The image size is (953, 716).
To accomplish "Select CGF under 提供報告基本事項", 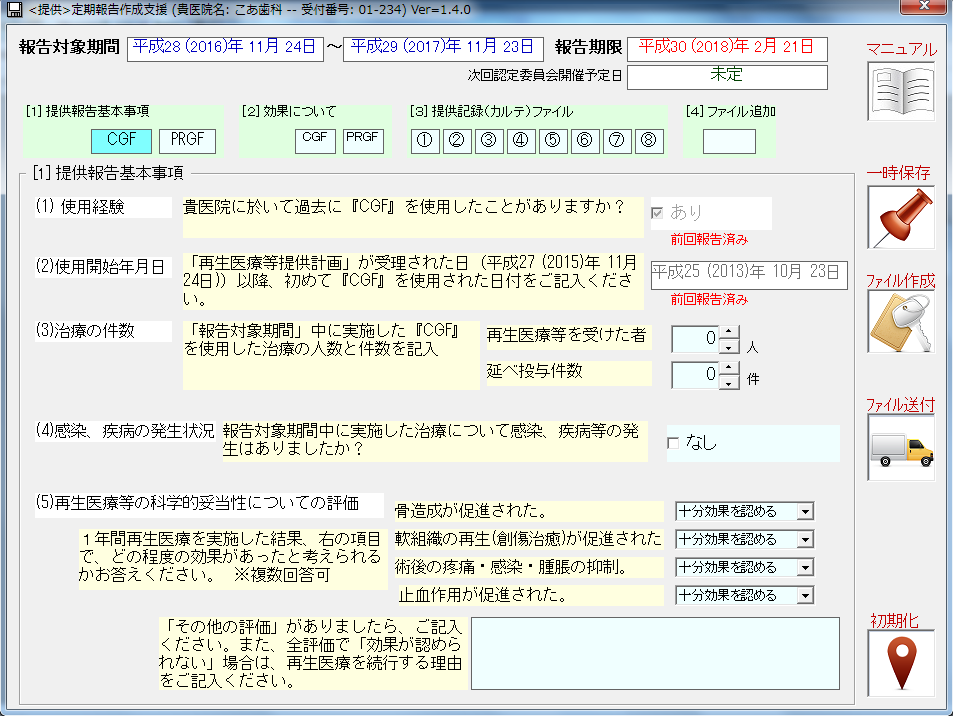I will coord(121,141).
